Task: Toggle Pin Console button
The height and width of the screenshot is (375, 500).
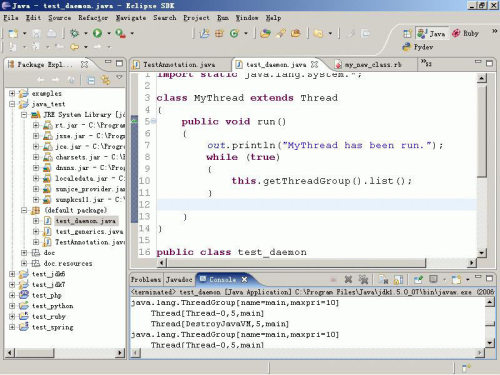Action: (x=418, y=279)
